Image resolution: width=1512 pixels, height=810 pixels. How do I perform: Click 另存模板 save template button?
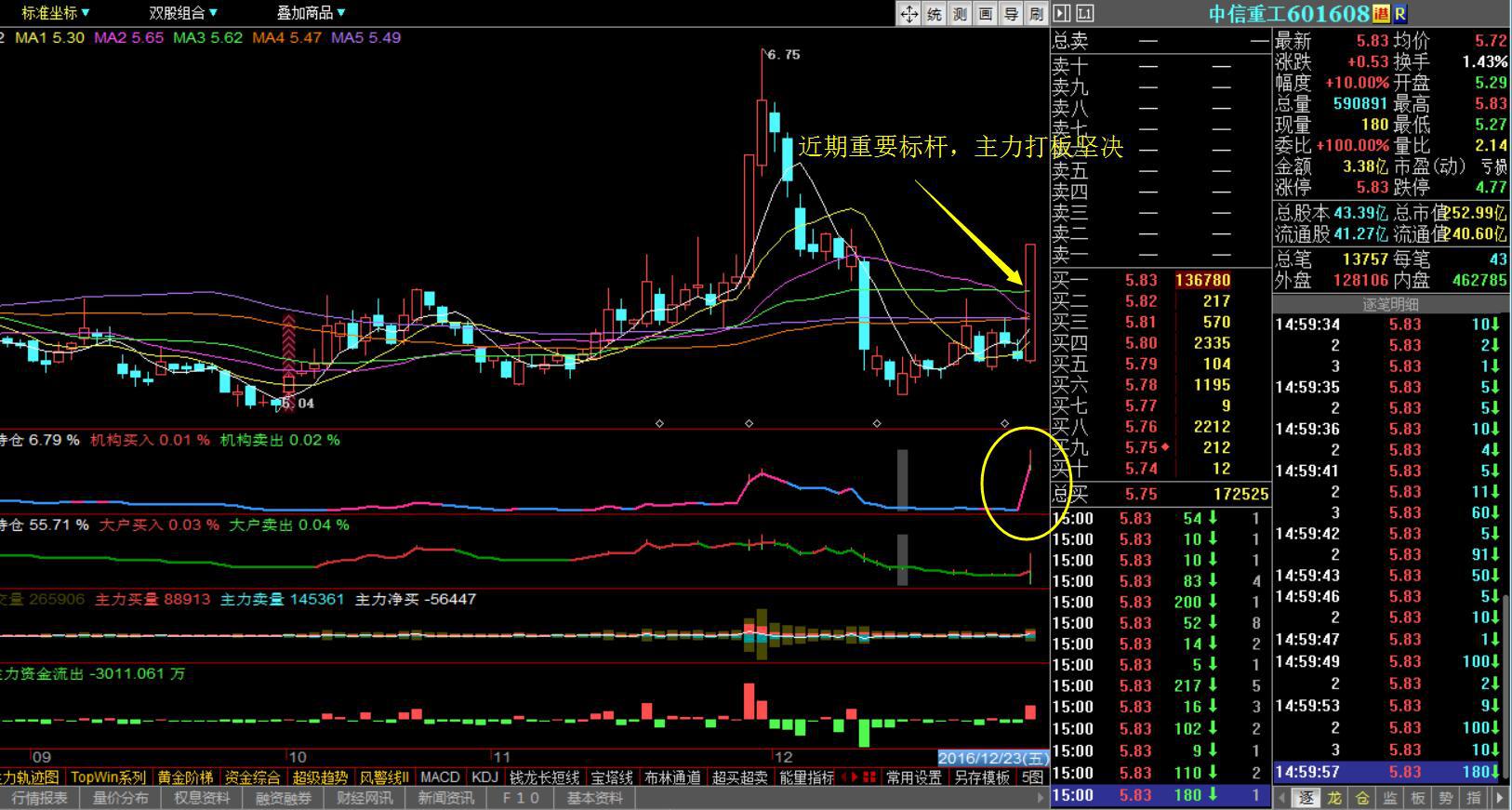(982, 777)
